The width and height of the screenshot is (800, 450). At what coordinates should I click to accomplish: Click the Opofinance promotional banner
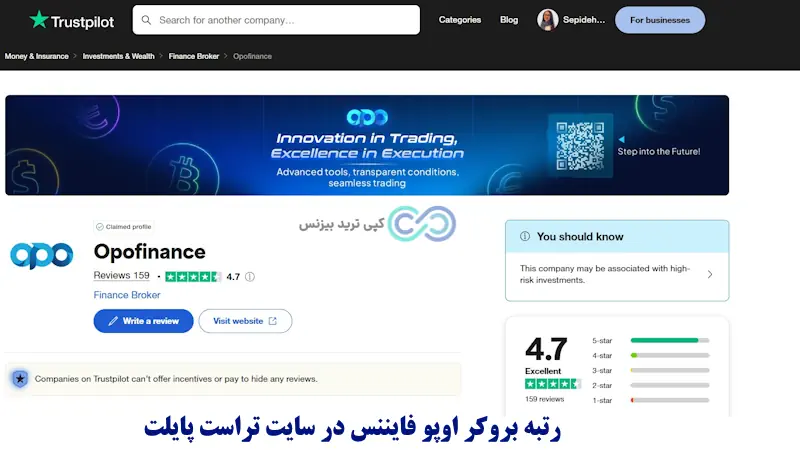point(367,145)
